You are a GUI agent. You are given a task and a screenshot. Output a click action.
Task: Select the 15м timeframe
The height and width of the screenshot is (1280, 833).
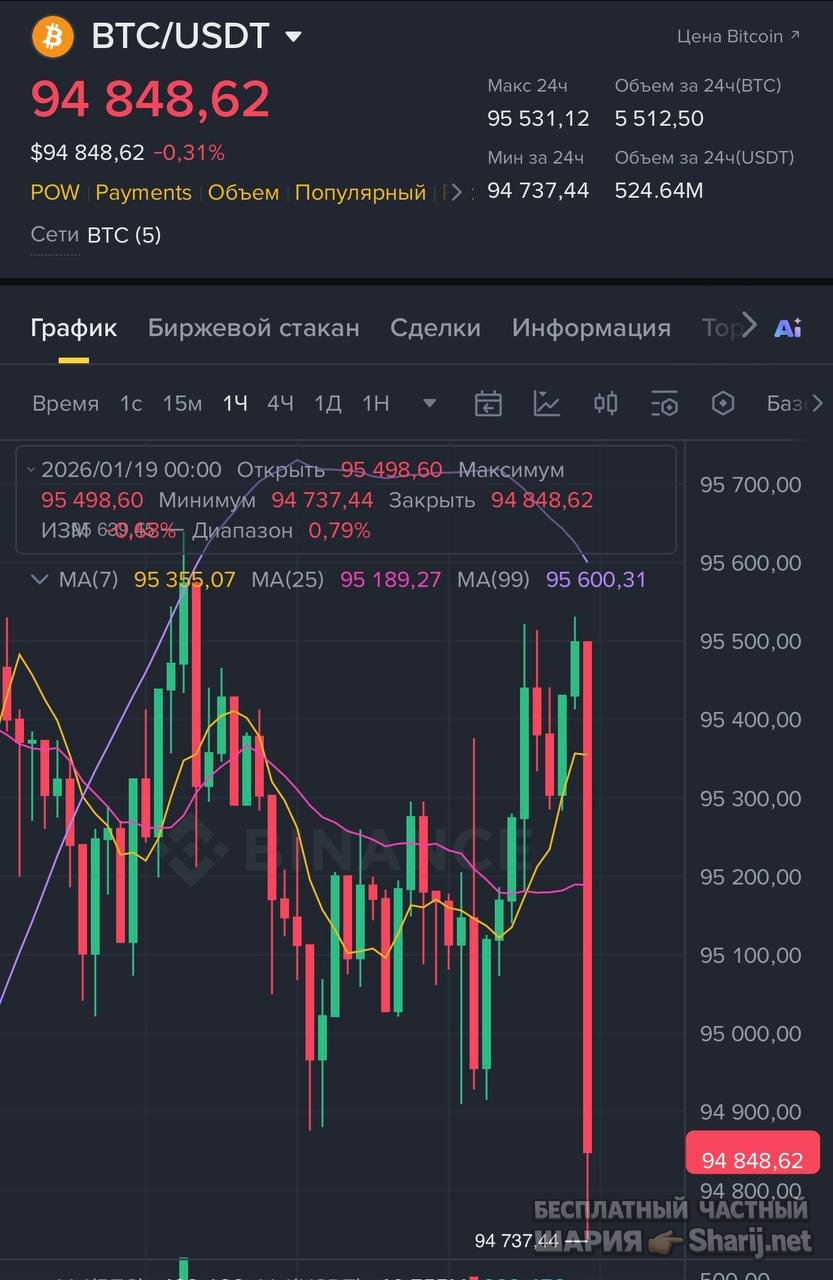point(182,403)
